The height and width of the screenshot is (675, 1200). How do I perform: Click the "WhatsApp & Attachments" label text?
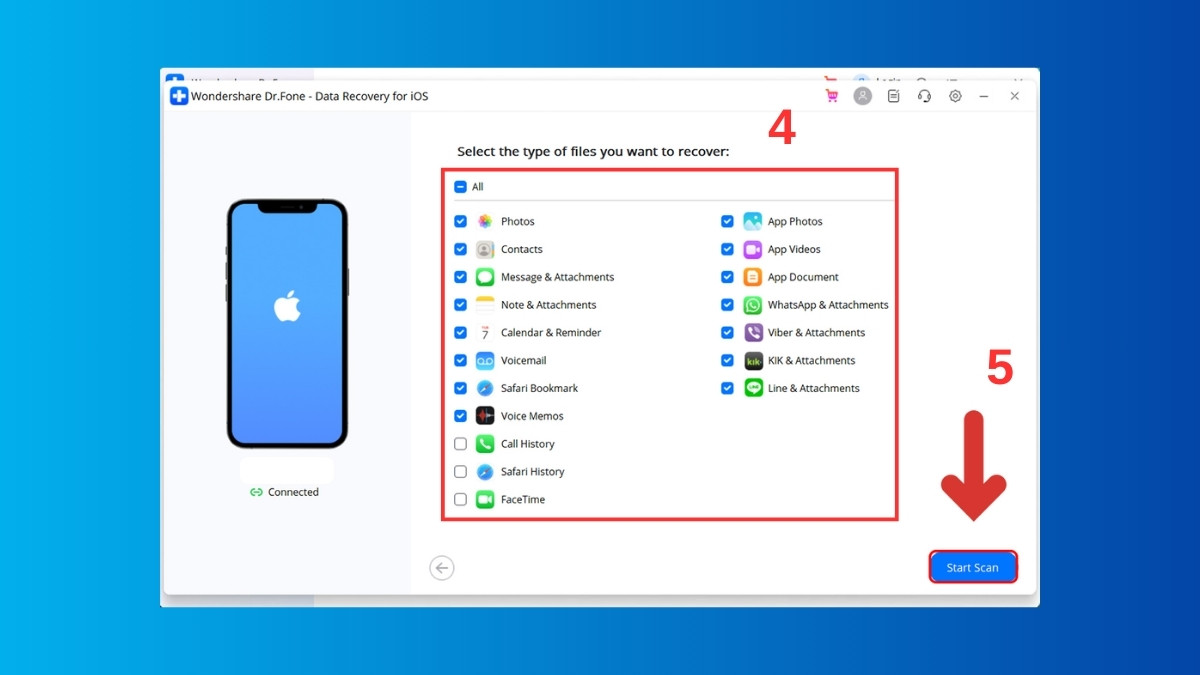[x=828, y=305]
